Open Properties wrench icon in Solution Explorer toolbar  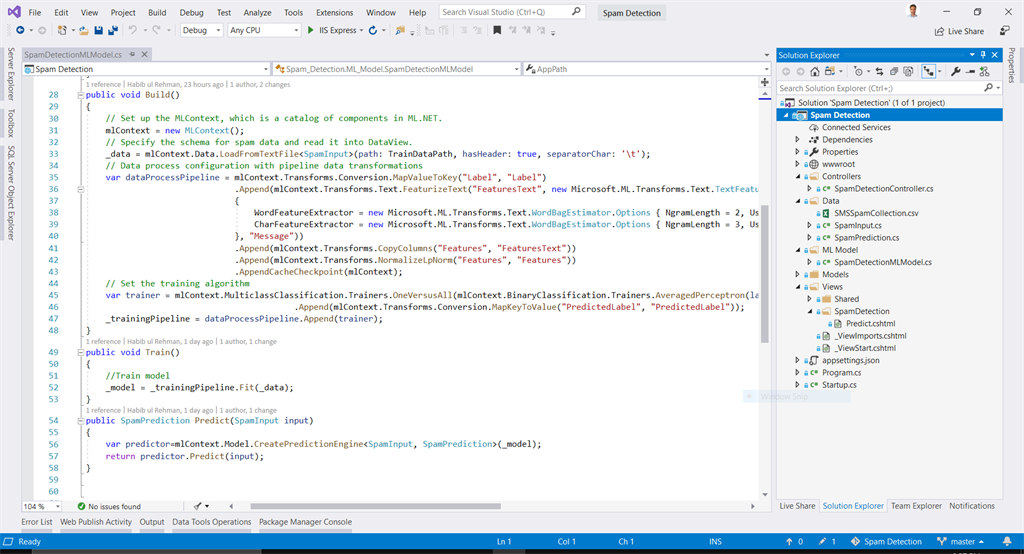(x=956, y=72)
